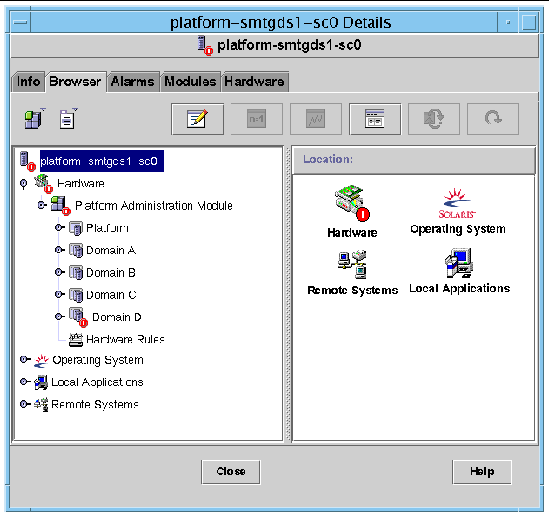This screenshot has width=549, height=516.
Task: Click the Domain A node icon
Action: point(76,250)
